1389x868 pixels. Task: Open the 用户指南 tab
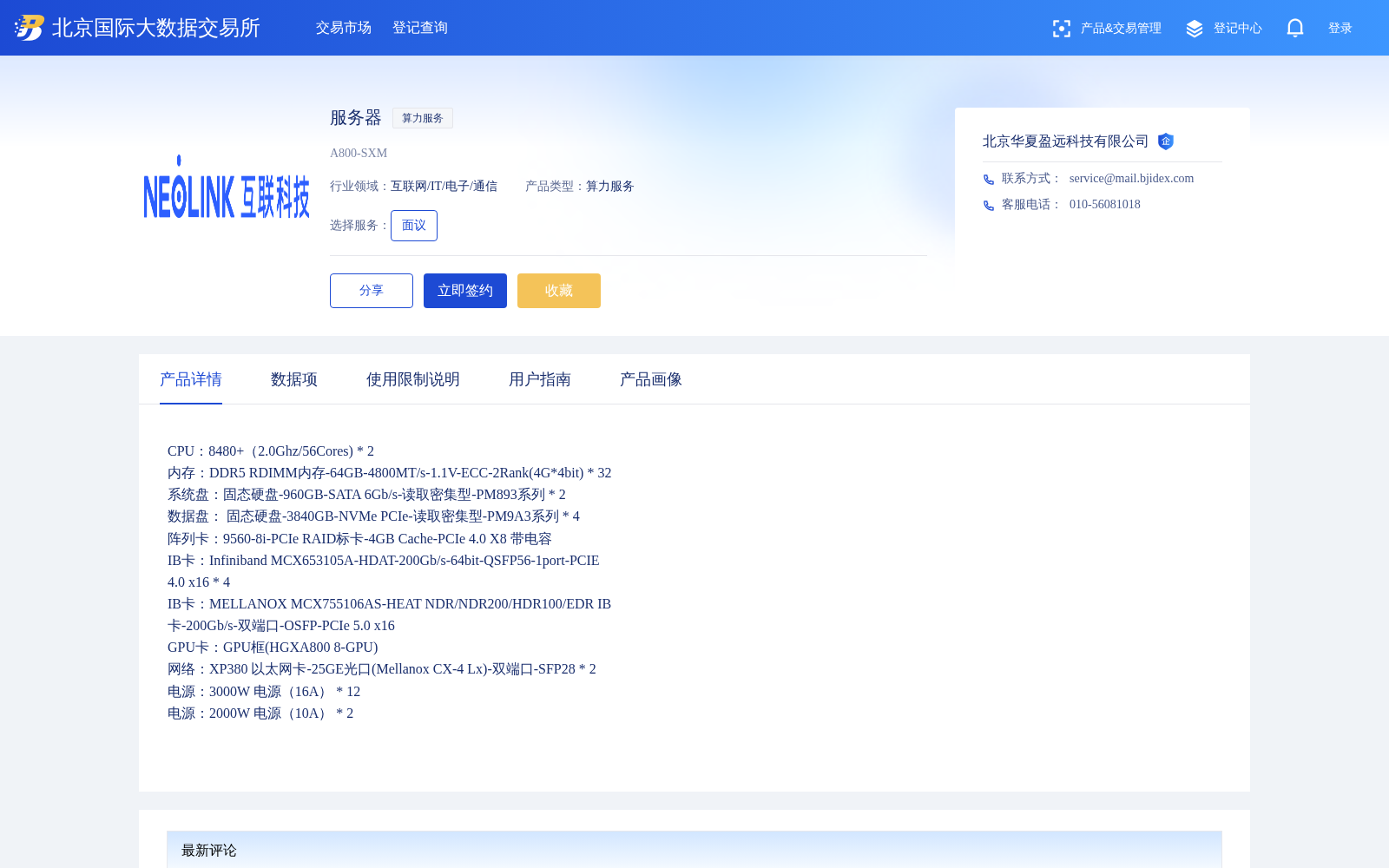click(540, 379)
